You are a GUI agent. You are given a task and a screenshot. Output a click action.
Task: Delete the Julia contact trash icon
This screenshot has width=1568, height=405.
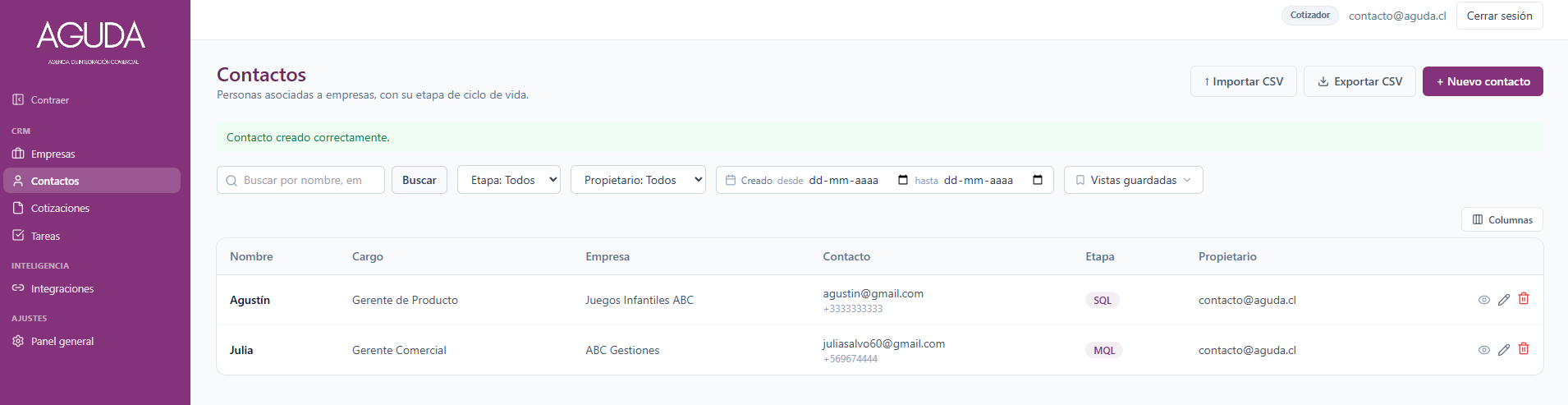point(1524,349)
